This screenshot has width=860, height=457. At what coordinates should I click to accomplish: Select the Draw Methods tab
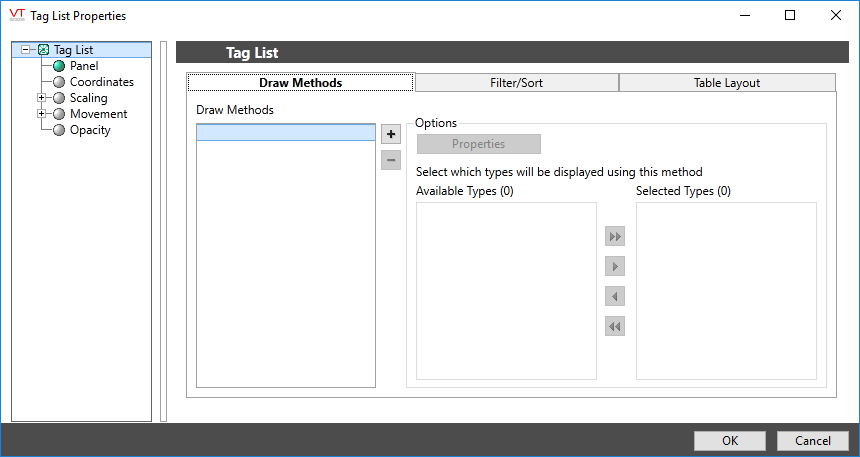(300, 83)
